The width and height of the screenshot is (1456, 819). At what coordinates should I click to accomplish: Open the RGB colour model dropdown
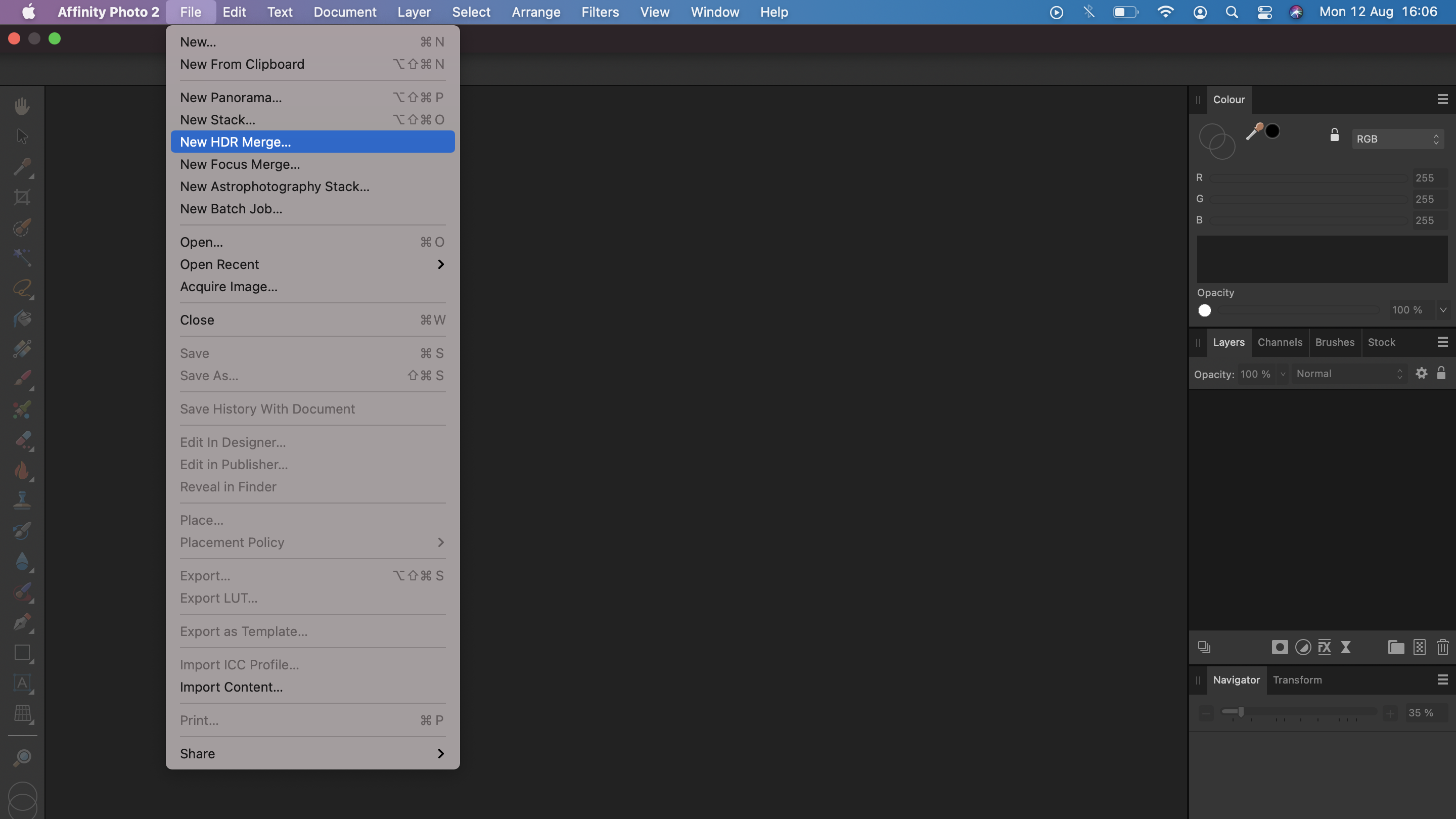point(1398,139)
